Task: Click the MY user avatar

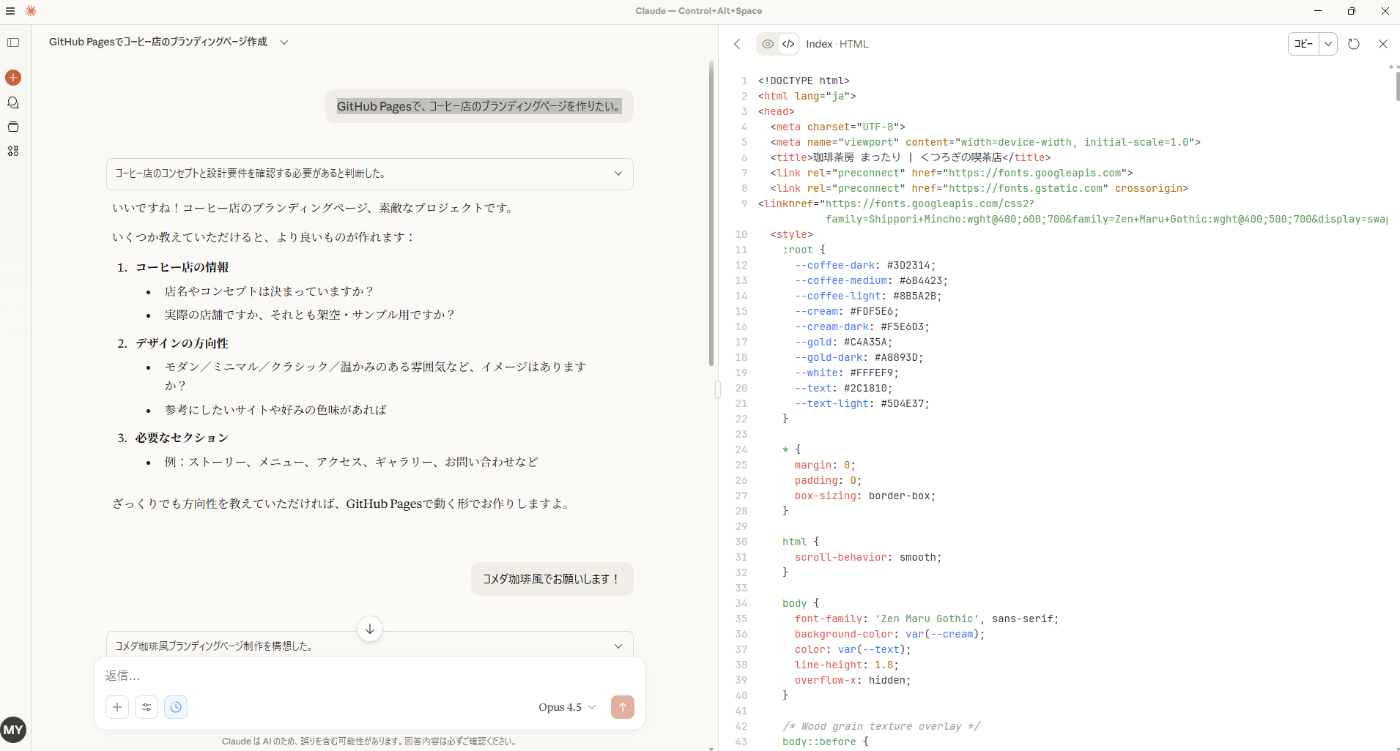Action: pos(13,729)
